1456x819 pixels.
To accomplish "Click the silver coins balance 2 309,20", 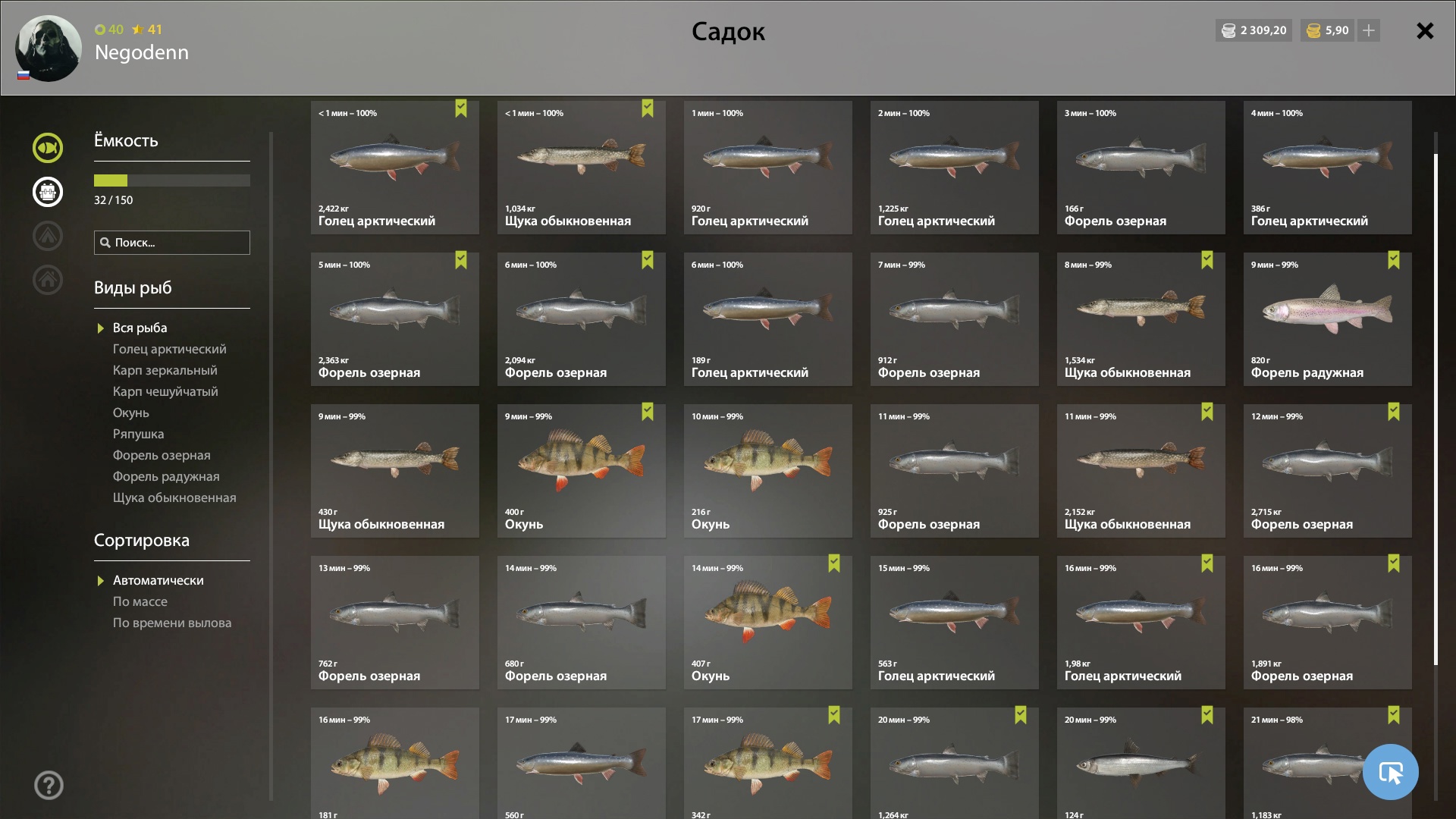I will (1254, 30).
